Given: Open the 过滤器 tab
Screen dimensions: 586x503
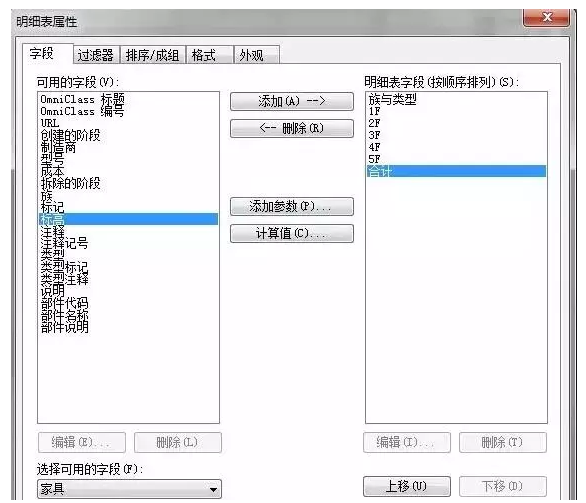Looking at the screenshot, I should (96, 55).
